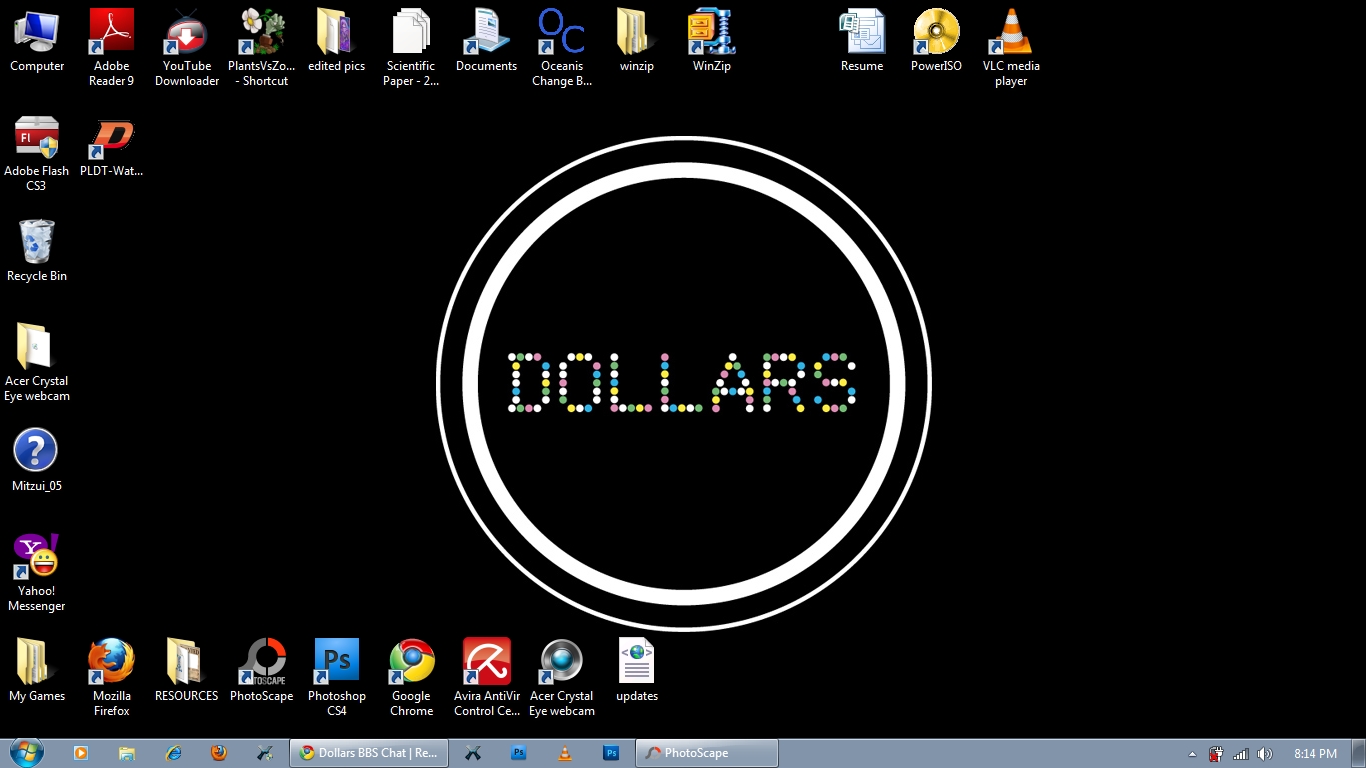1366x768 pixels.
Task: Open the My Games folder
Action: 37,671
